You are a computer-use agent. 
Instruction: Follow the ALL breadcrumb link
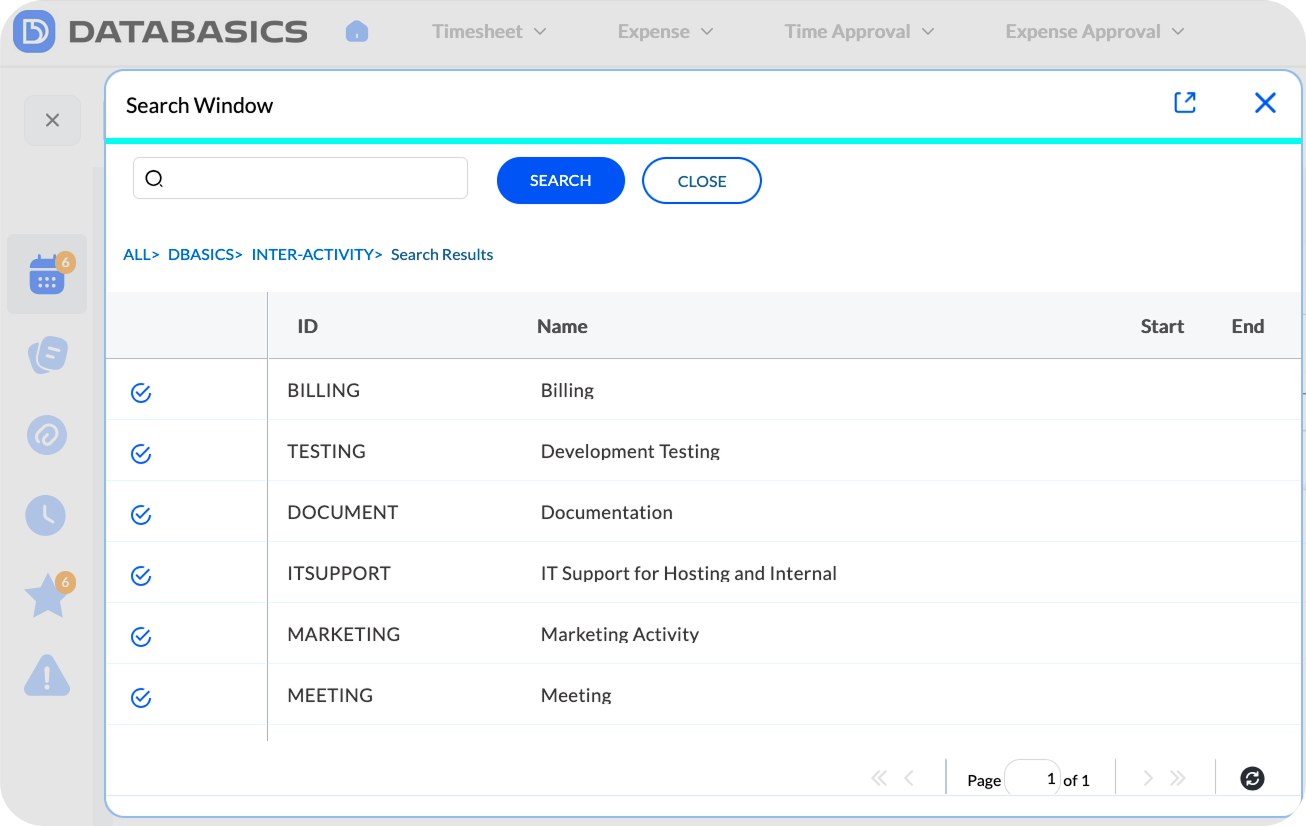pos(141,254)
